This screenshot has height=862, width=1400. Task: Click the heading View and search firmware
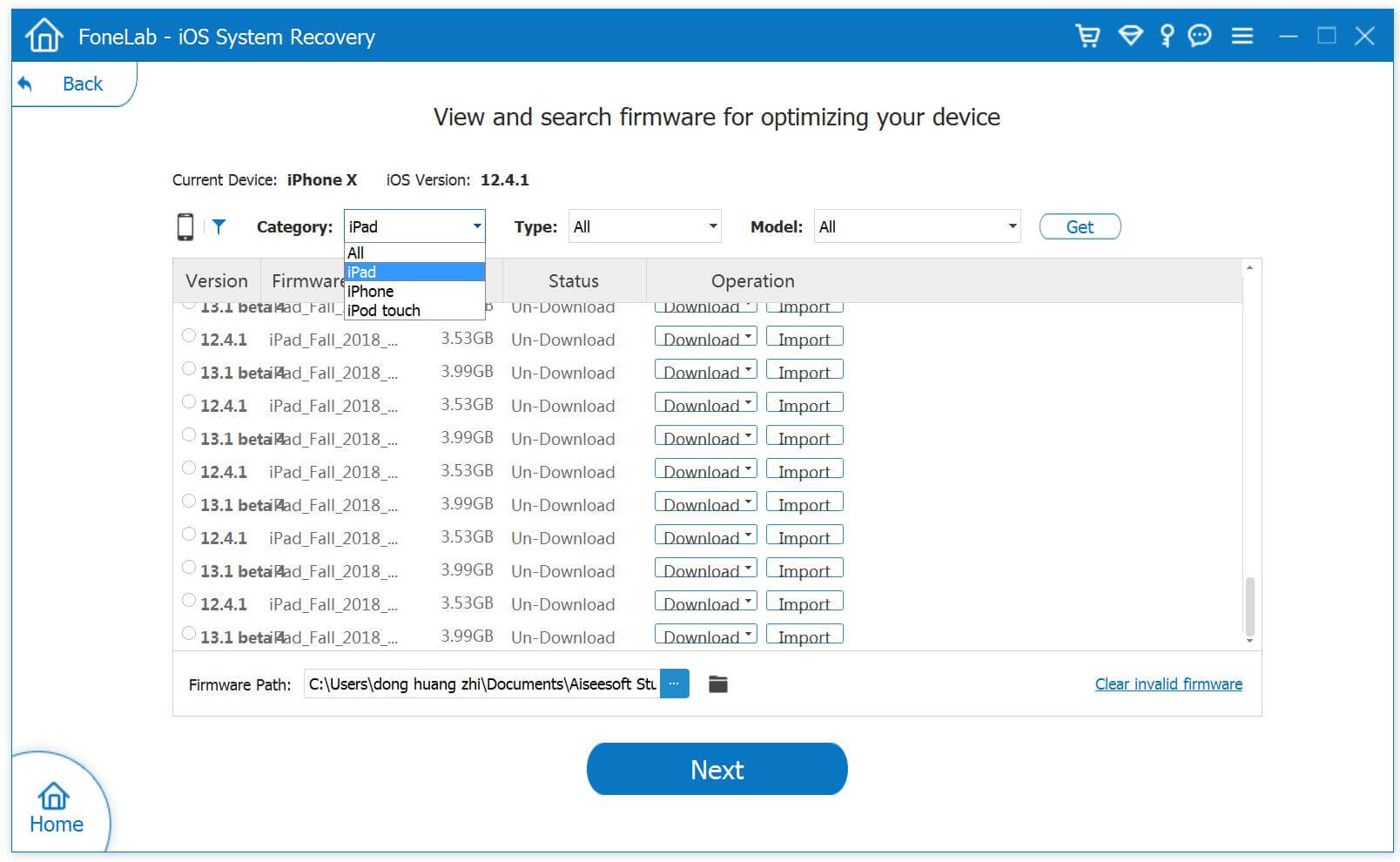(717, 117)
